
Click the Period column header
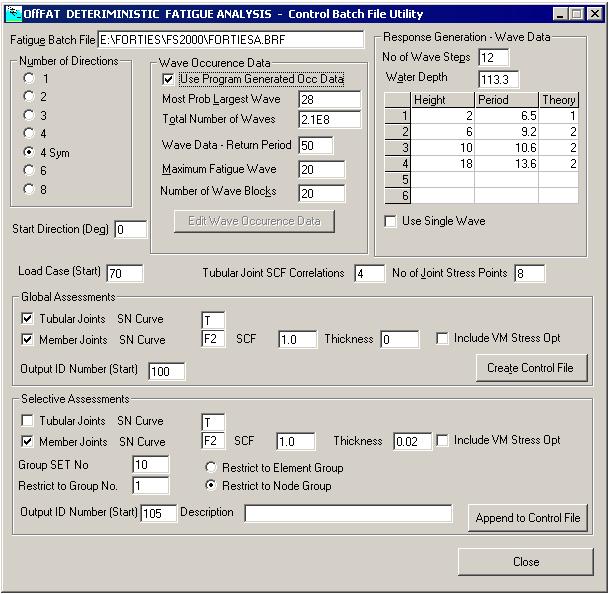pos(507,100)
